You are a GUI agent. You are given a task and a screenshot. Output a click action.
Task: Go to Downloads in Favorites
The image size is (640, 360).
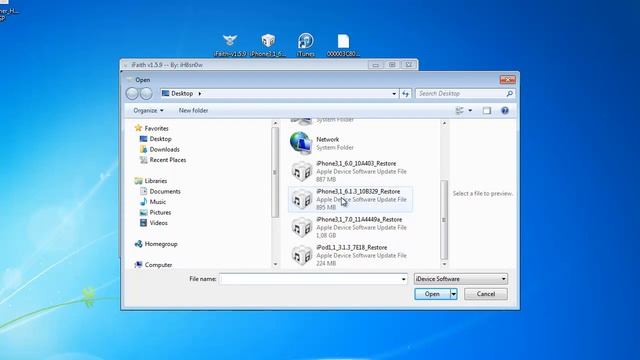point(160,149)
